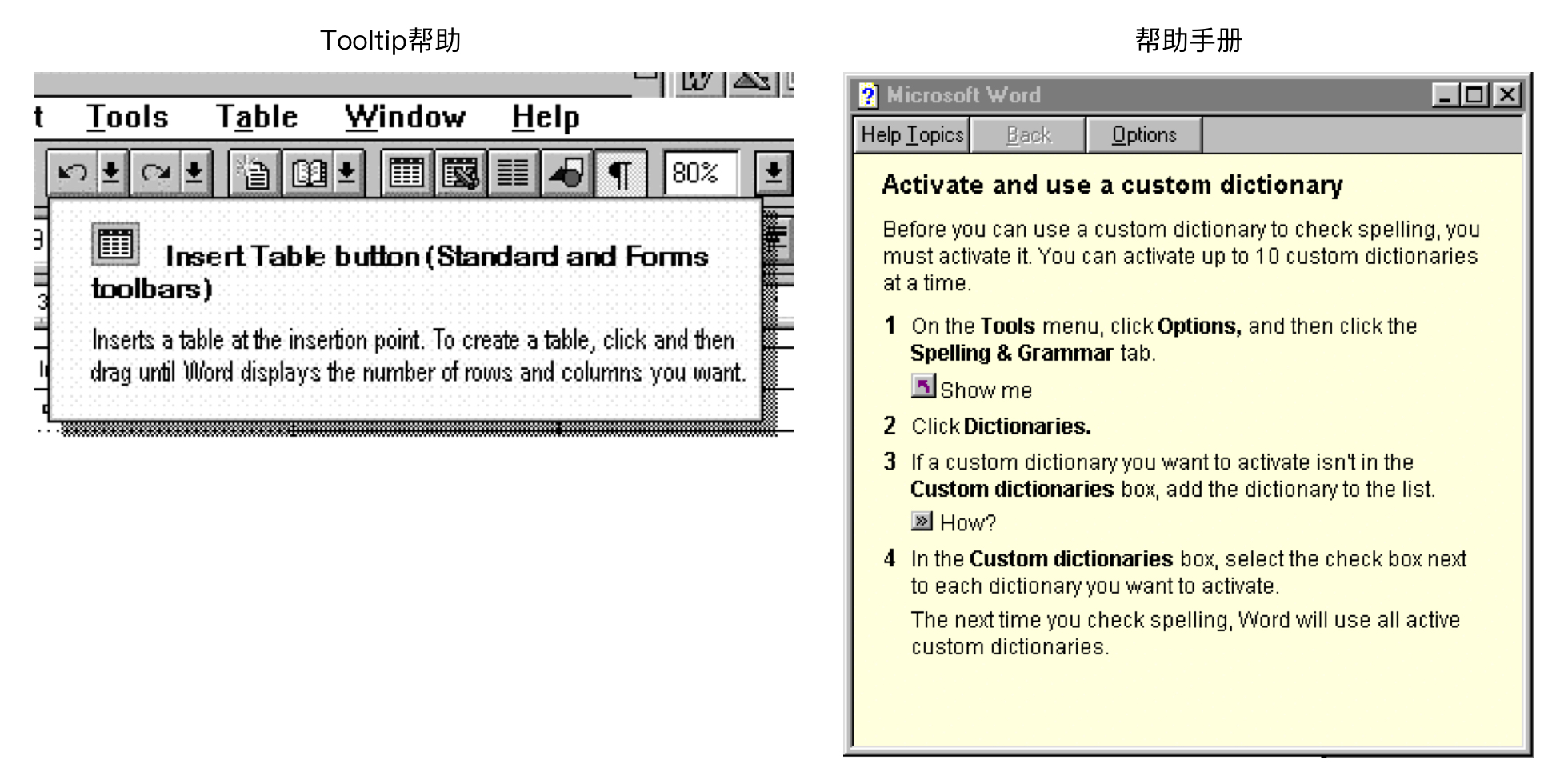The width and height of the screenshot is (1560, 784).
Task: Click the AutoFormat document icon
Action: (254, 173)
